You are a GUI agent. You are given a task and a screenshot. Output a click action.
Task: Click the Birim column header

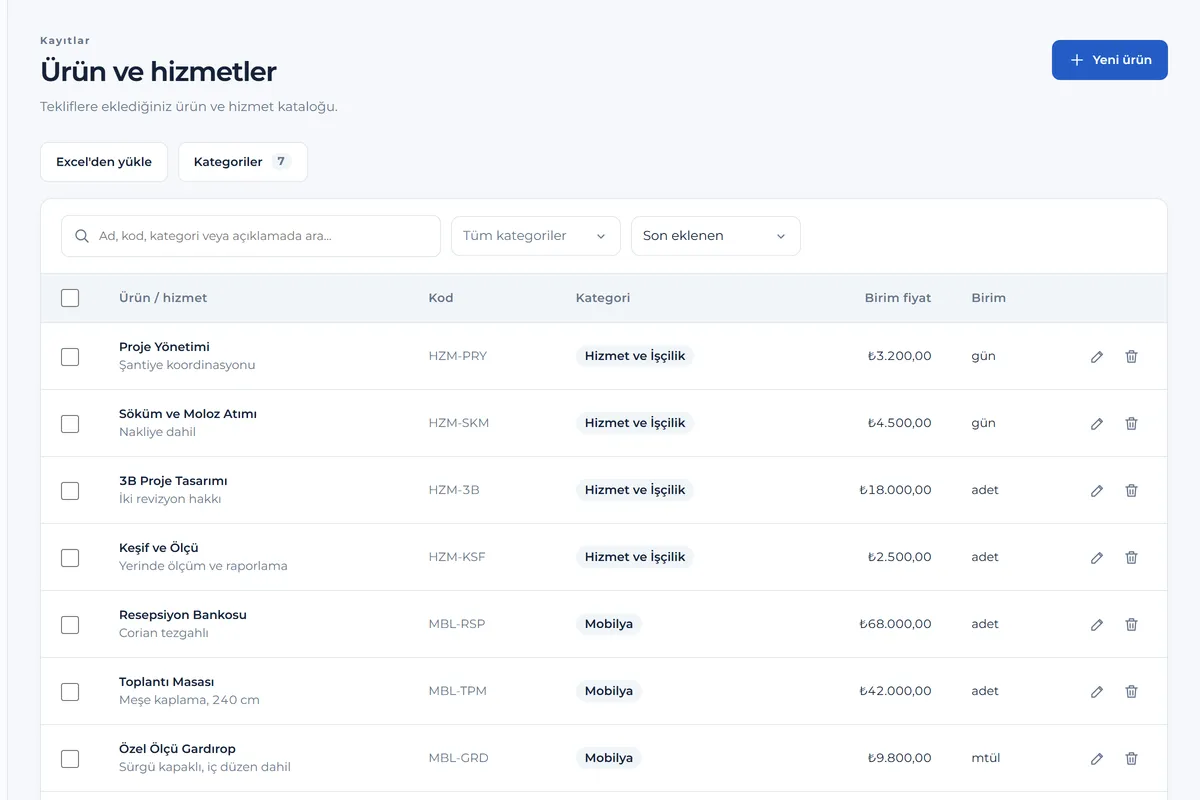(988, 298)
